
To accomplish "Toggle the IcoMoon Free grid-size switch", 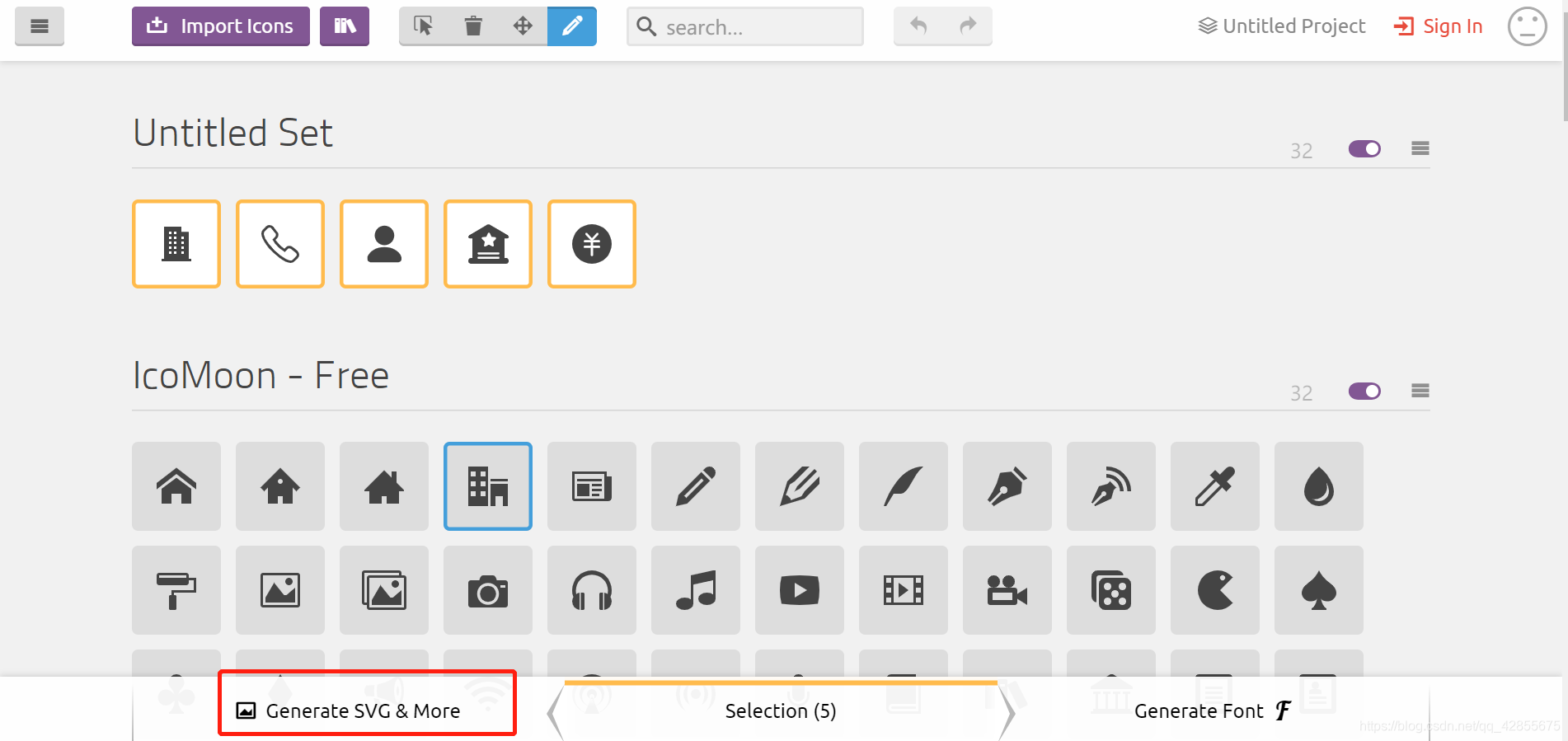I will pyautogui.click(x=1364, y=391).
